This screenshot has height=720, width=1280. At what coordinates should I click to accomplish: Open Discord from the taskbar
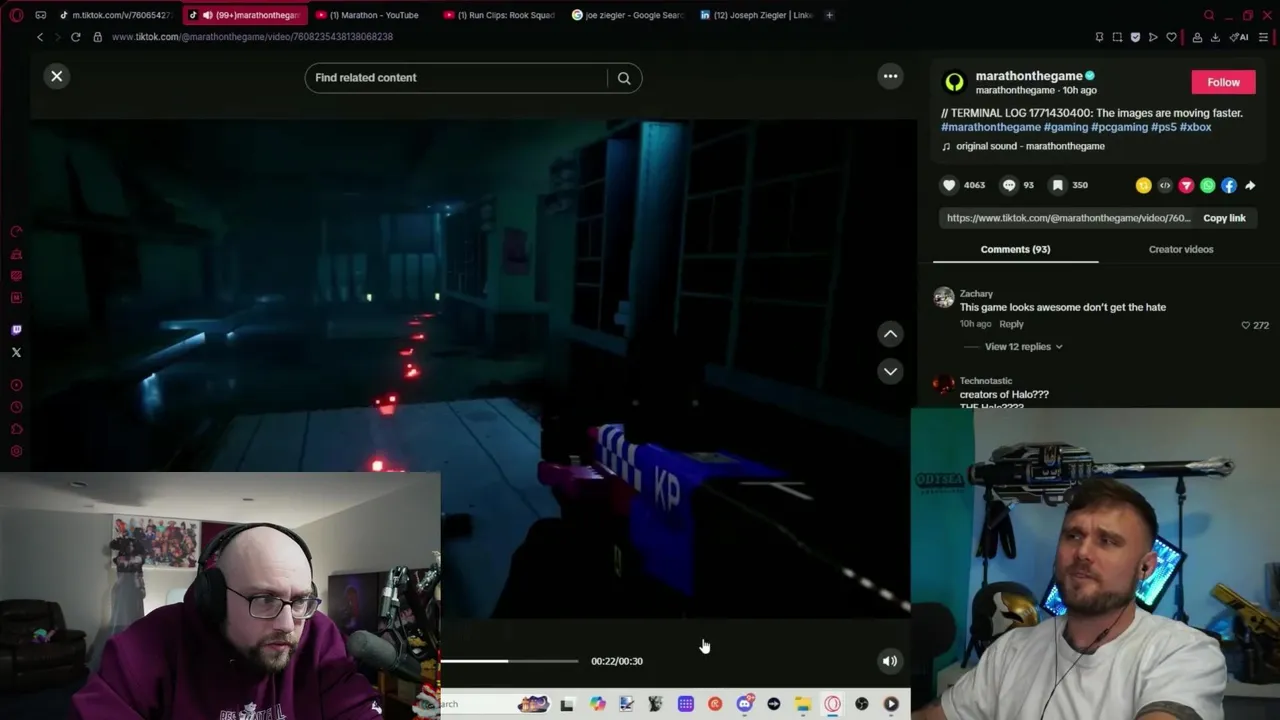[x=744, y=704]
